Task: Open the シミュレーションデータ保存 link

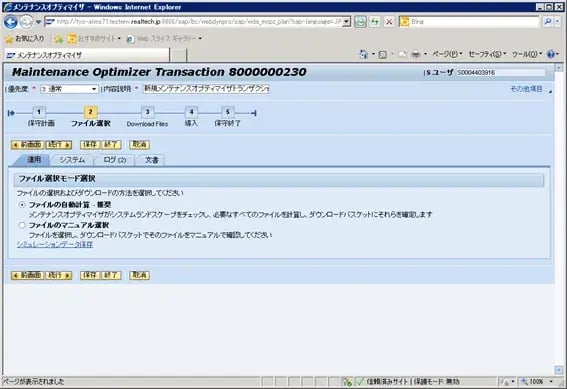Action: click(55, 245)
